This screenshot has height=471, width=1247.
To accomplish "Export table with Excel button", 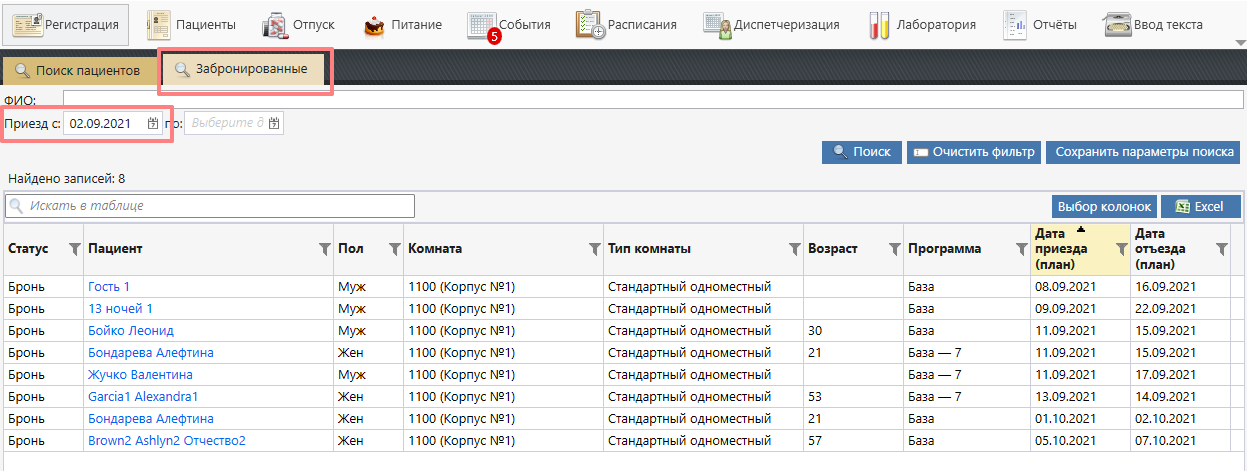I will [x=1200, y=206].
